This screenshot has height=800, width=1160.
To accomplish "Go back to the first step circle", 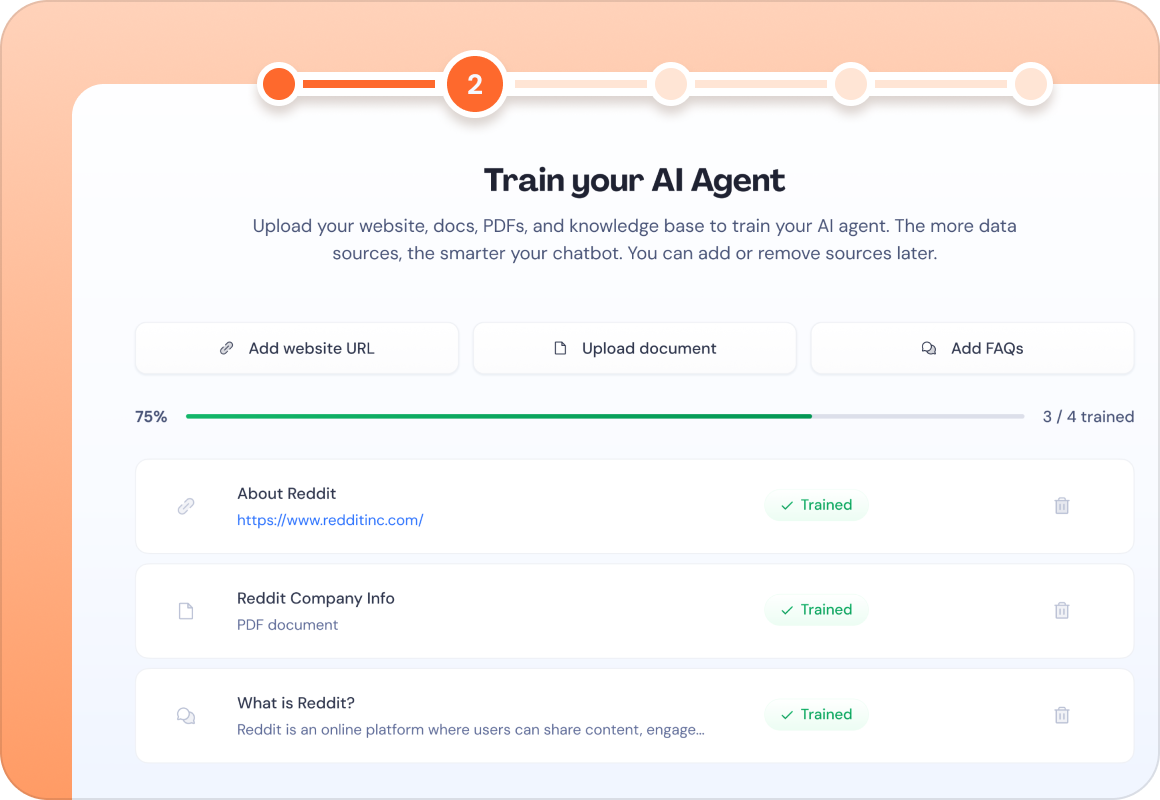I will pos(280,84).
